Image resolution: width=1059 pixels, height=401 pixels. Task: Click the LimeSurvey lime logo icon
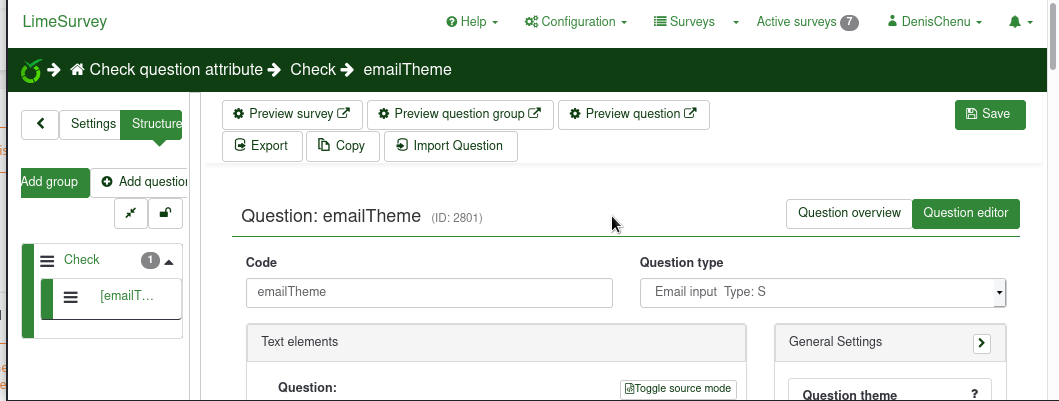point(31,70)
